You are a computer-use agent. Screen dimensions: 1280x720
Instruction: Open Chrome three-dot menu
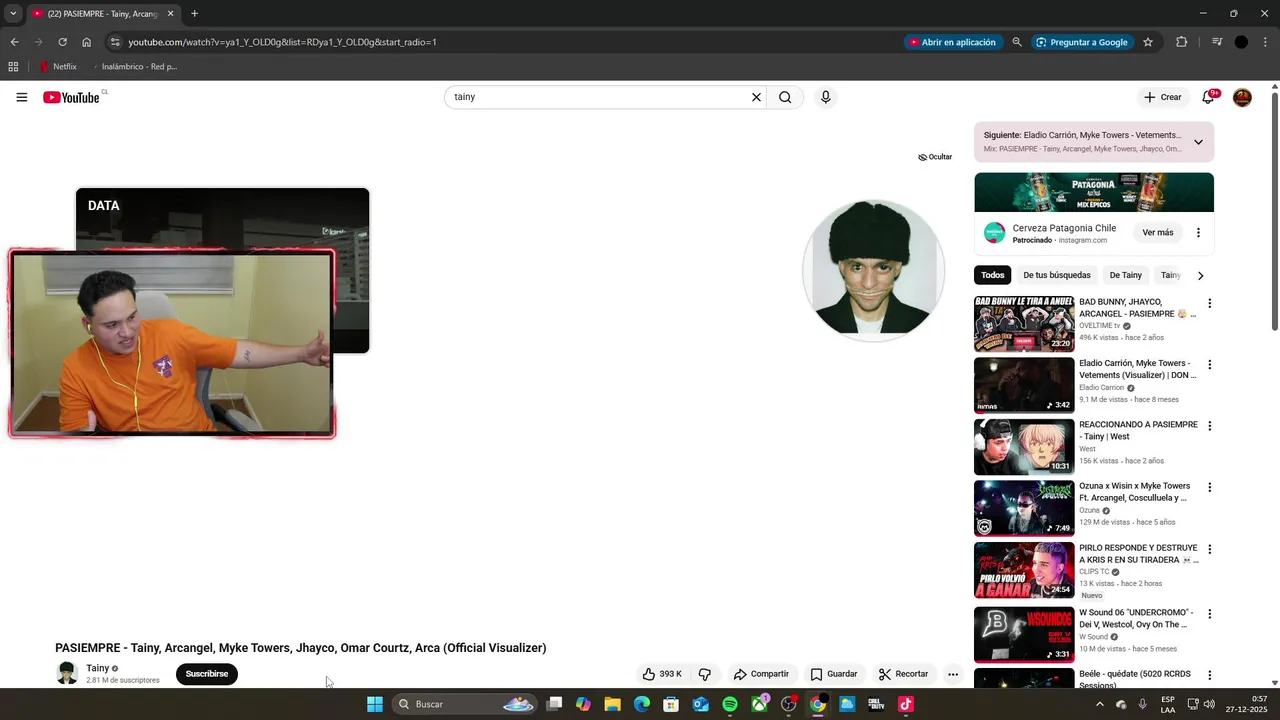pos(1265,42)
